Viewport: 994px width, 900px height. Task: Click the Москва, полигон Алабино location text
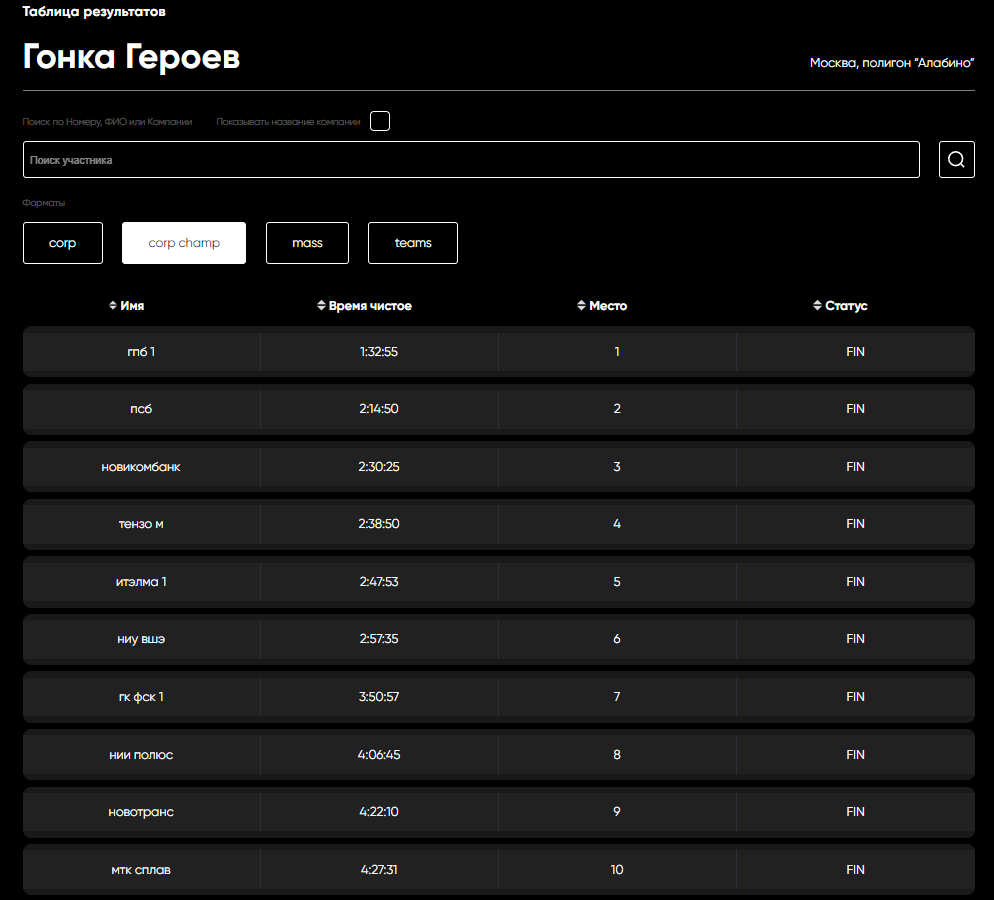click(x=891, y=63)
